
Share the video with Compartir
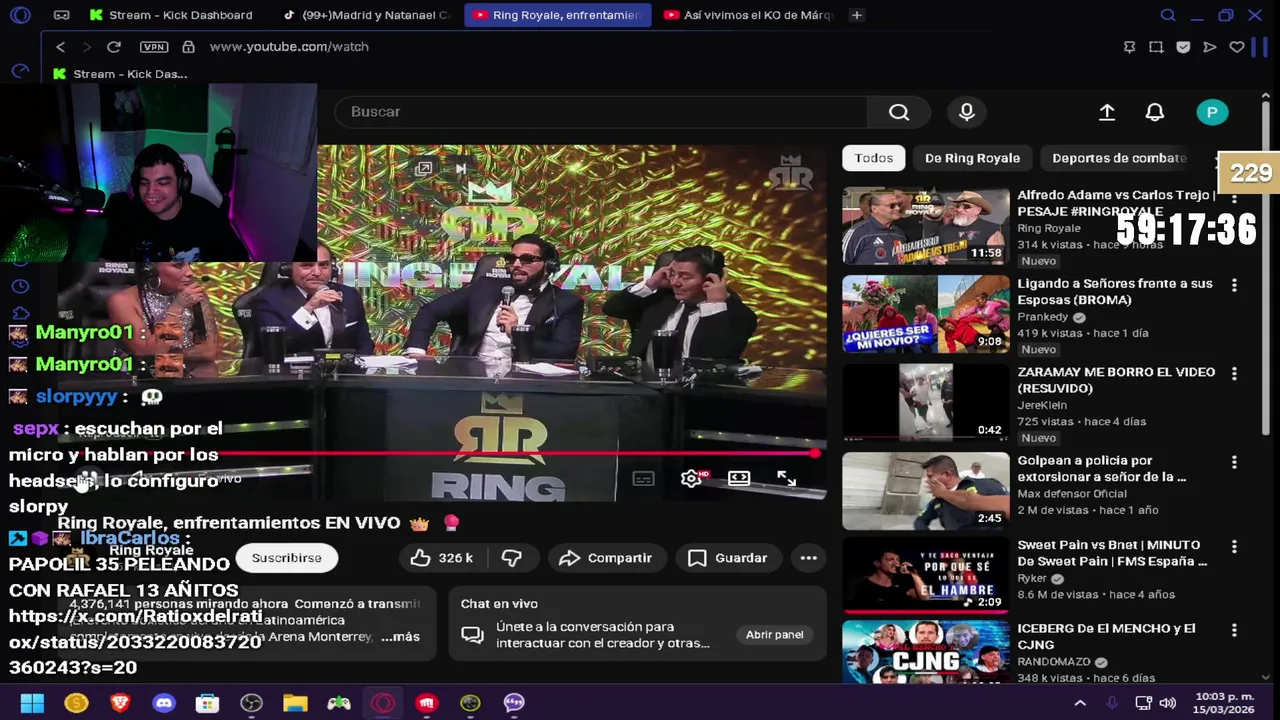605,558
